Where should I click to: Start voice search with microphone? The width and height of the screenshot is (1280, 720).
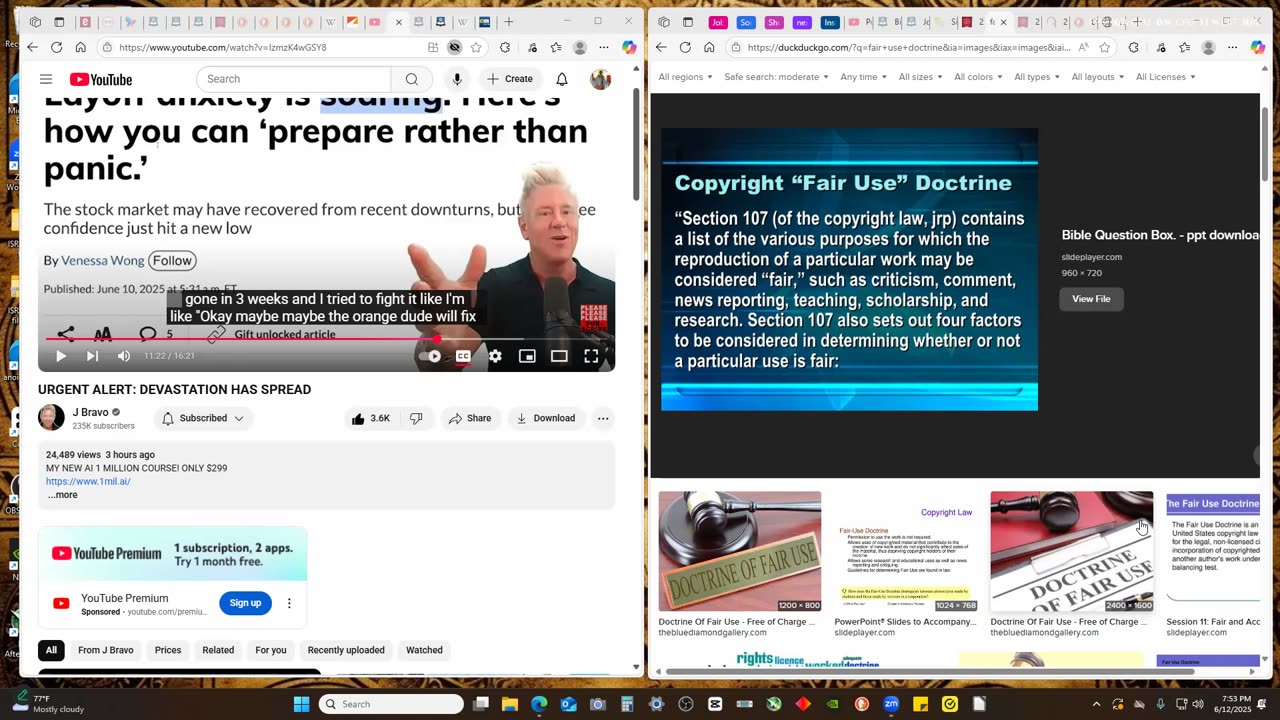[457, 79]
